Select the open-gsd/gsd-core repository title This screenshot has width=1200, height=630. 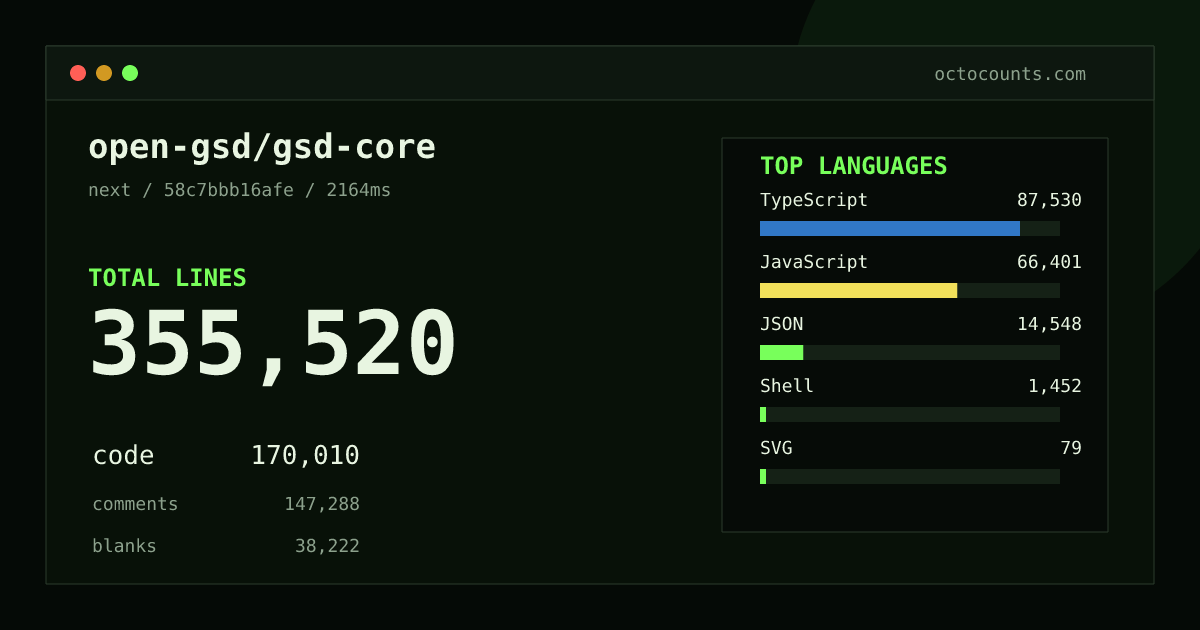(x=262, y=147)
